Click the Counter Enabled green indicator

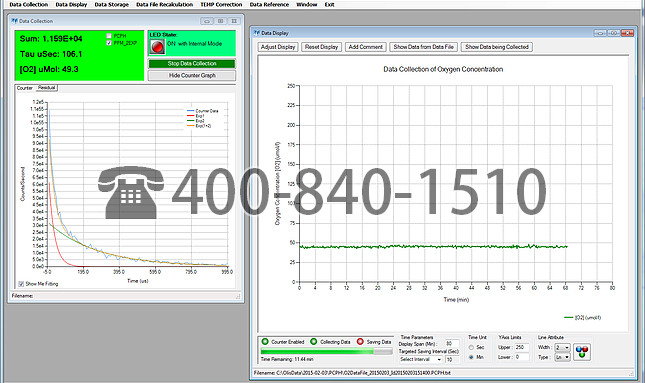click(265, 341)
